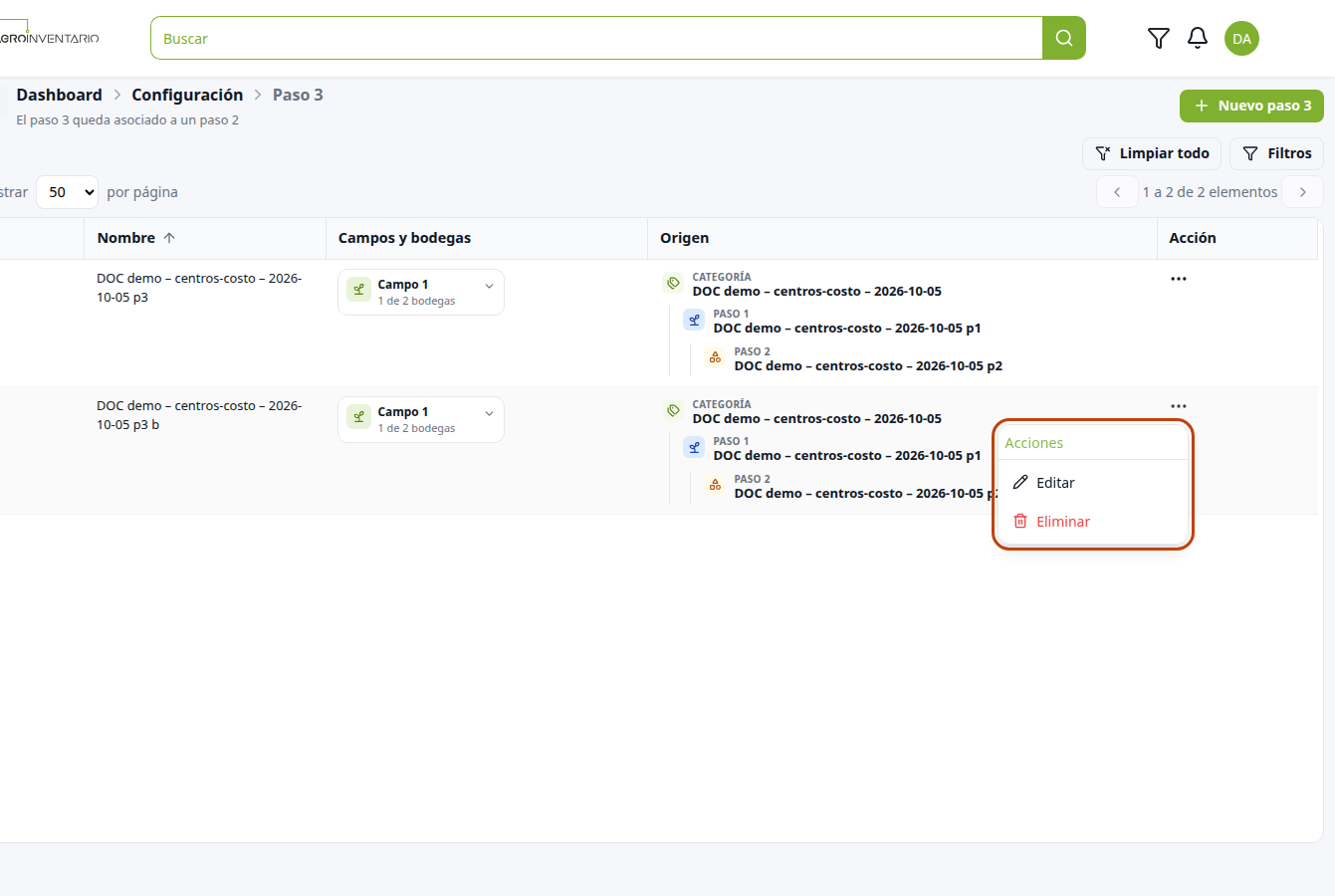Click Limpiar todo button
Viewport: 1335px width, 896px height.
[1152, 153]
